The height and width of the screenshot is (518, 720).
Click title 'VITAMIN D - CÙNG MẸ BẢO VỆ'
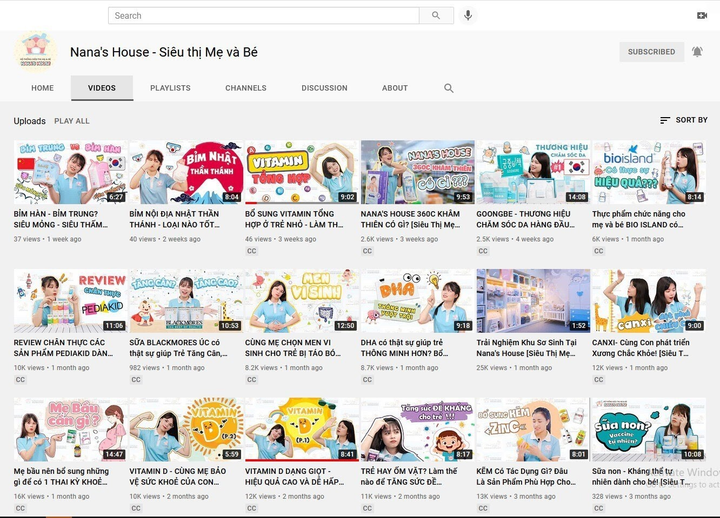(178, 476)
